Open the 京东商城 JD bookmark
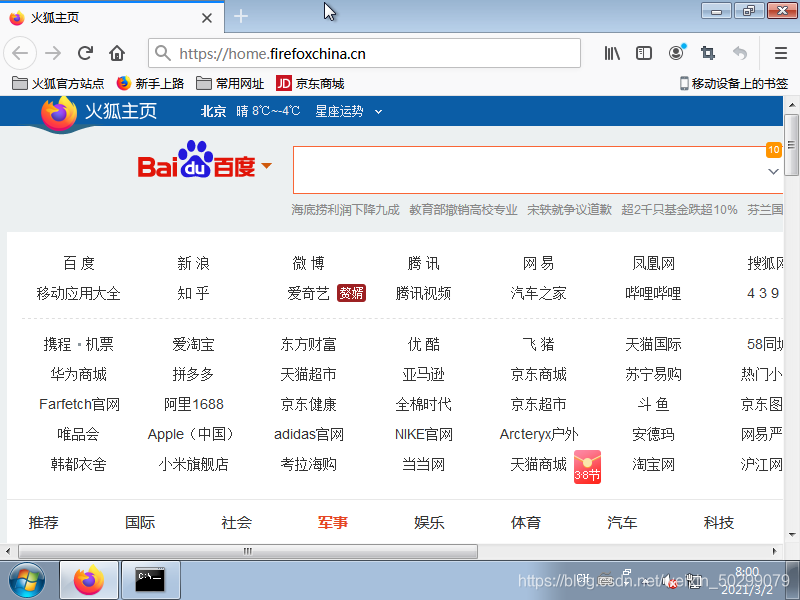The image size is (800, 600). [x=310, y=83]
